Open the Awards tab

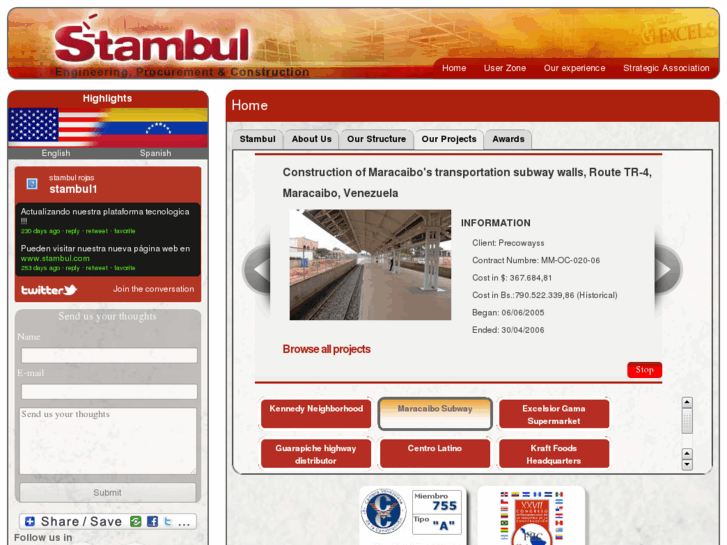[508, 139]
